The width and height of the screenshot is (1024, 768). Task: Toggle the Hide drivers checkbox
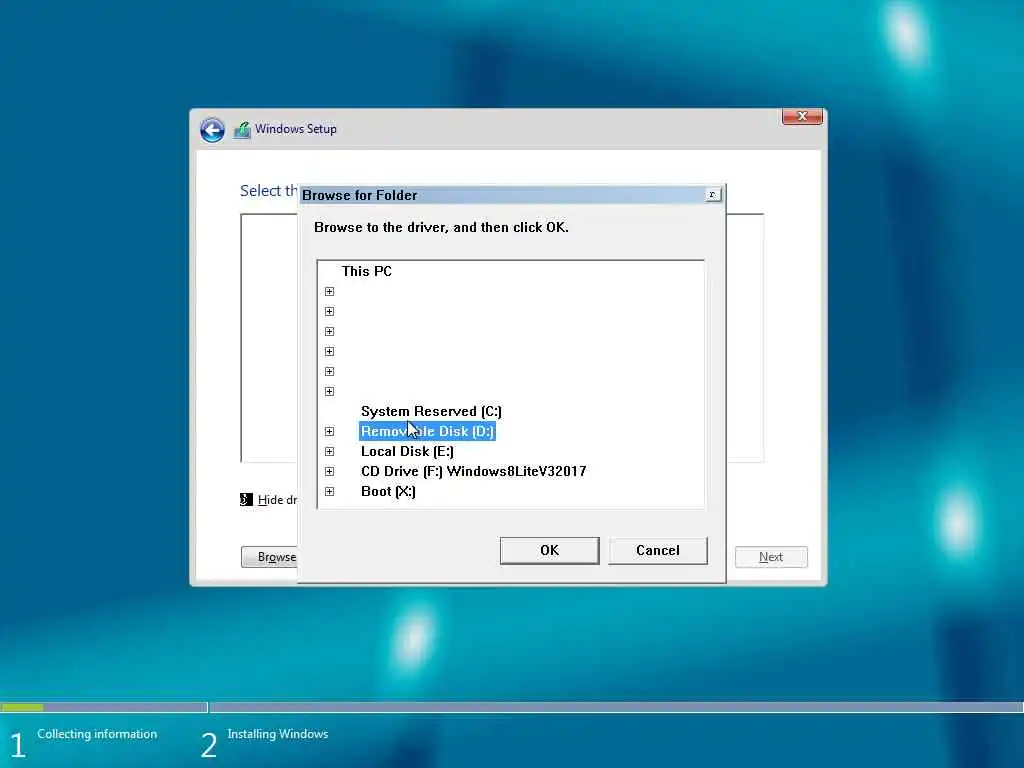tap(246, 500)
